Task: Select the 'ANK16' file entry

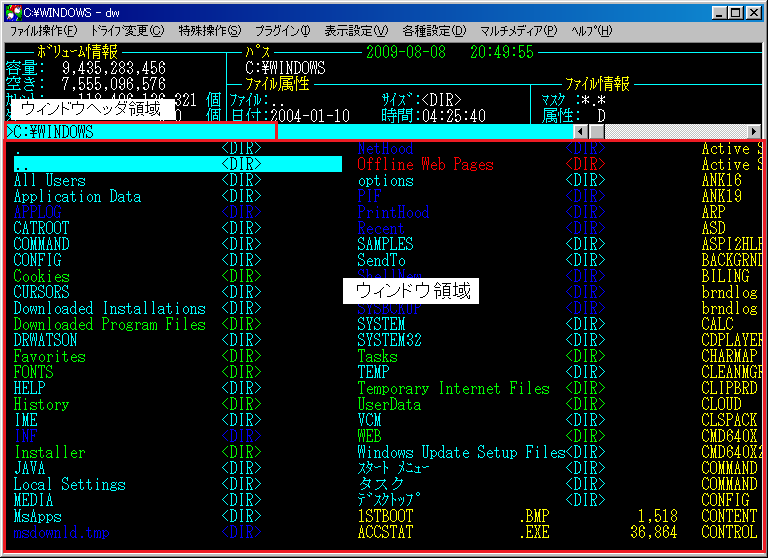Action: tap(721, 180)
